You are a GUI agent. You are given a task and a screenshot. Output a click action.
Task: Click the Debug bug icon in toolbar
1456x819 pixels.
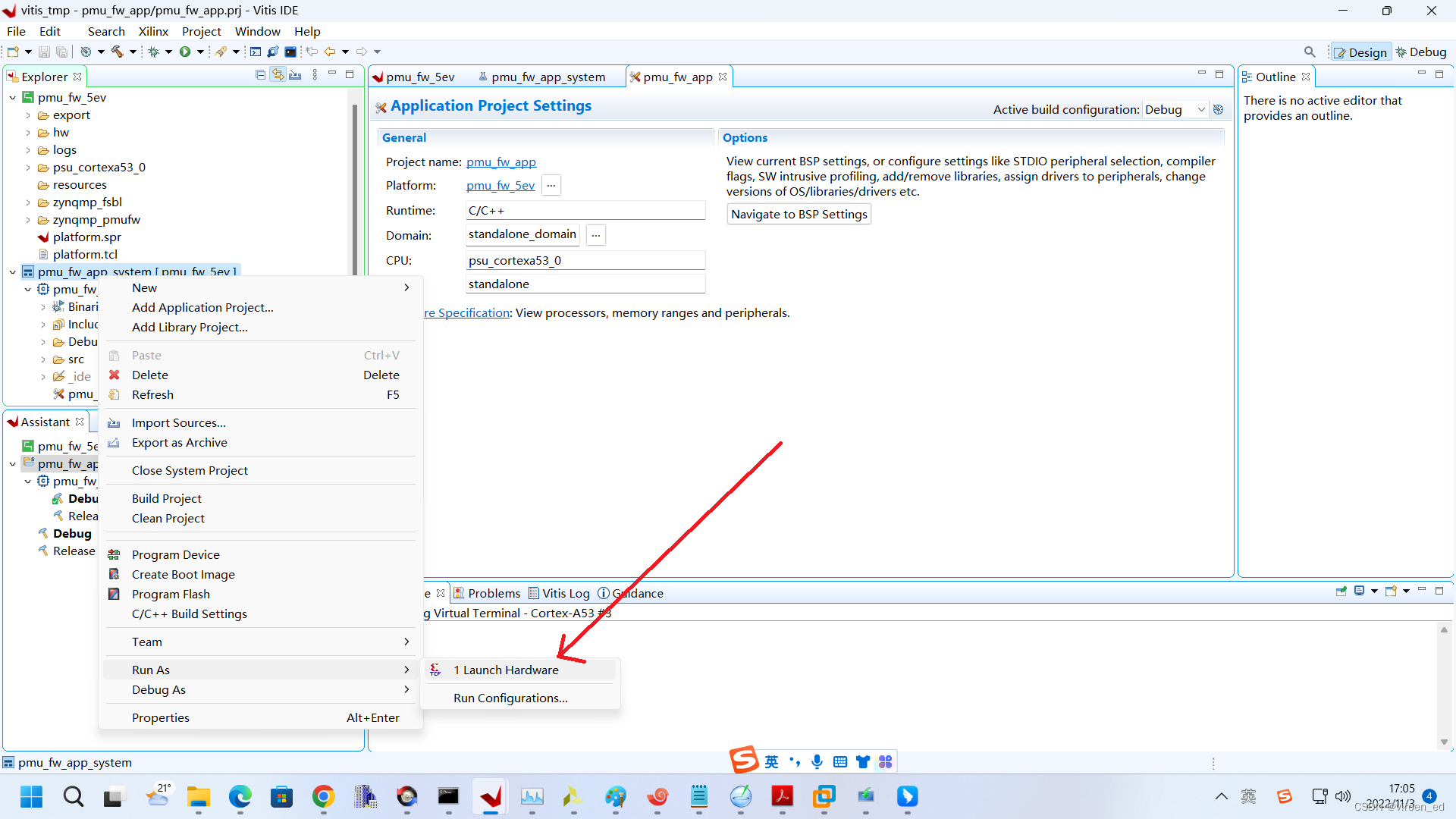(153, 52)
